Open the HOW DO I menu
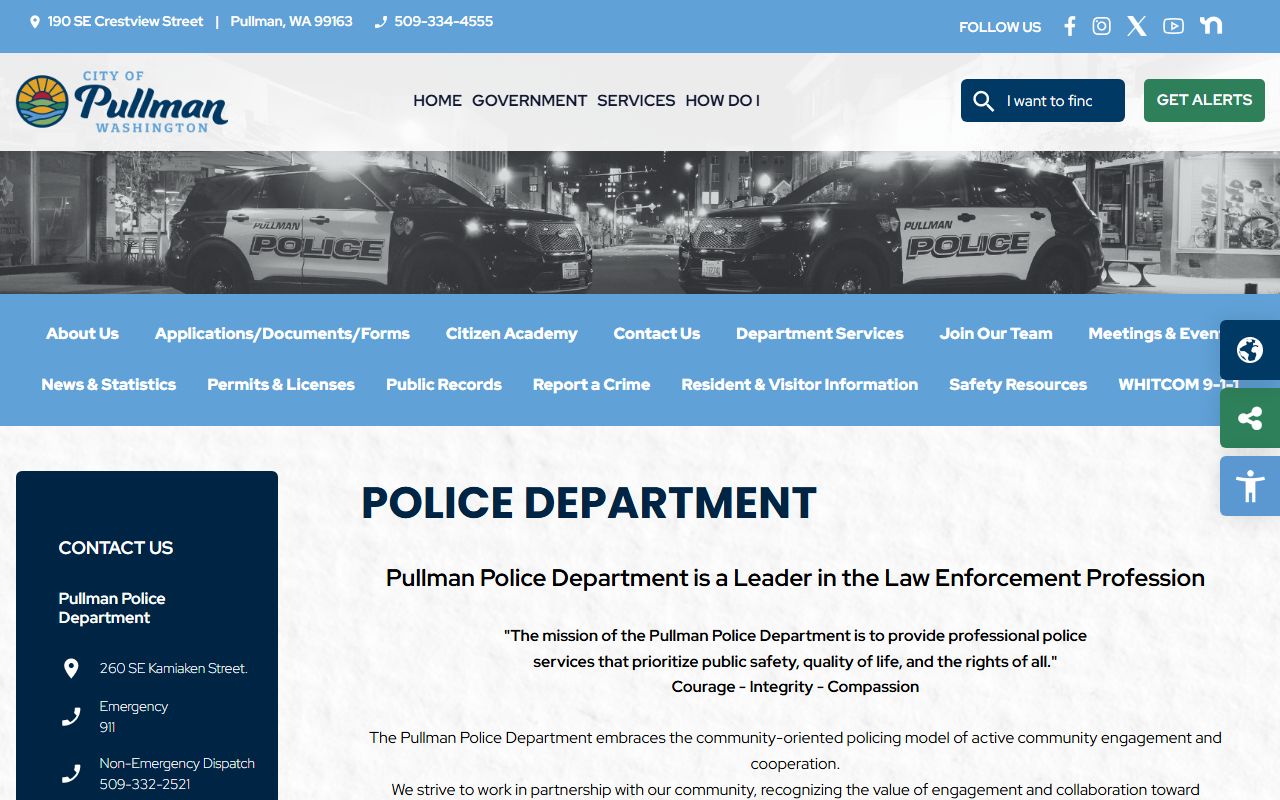1280x800 pixels. [x=722, y=100]
